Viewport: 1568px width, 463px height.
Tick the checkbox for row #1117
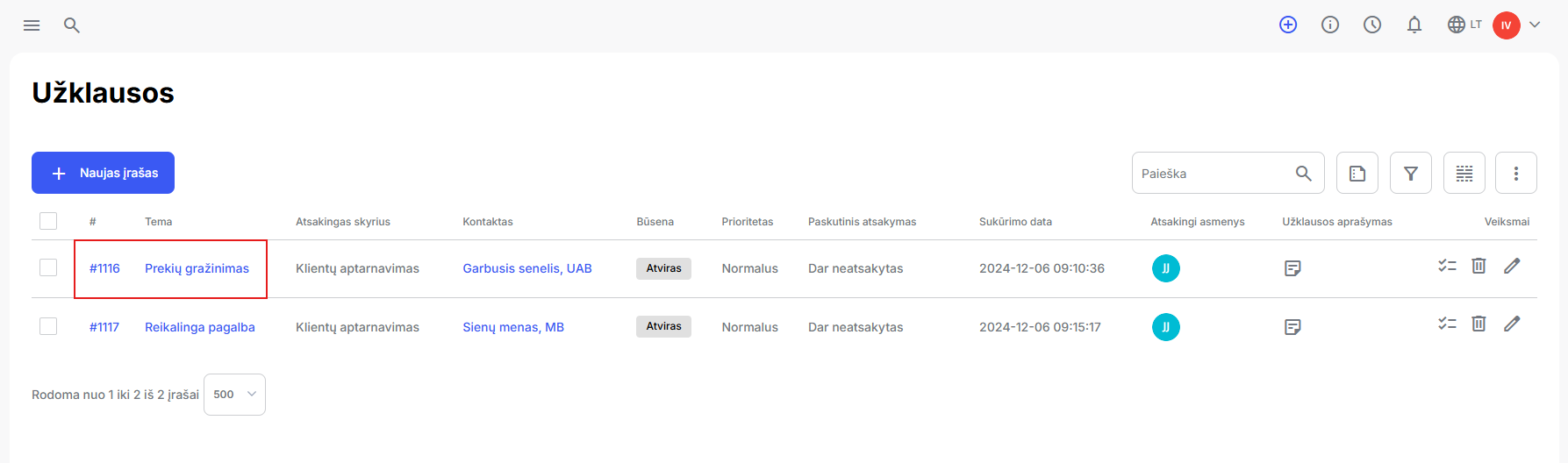(48, 326)
